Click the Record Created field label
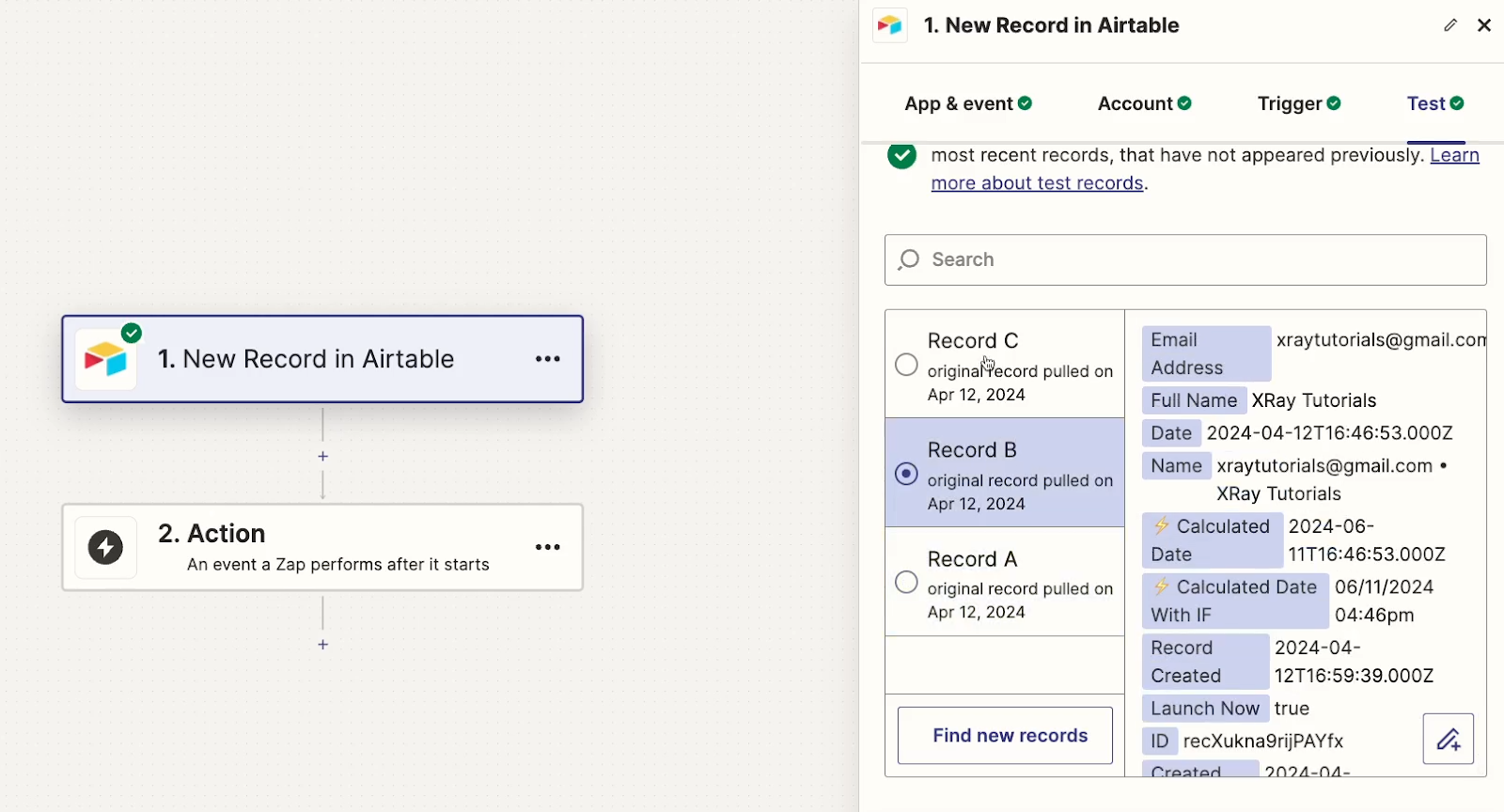 tap(1205, 662)
